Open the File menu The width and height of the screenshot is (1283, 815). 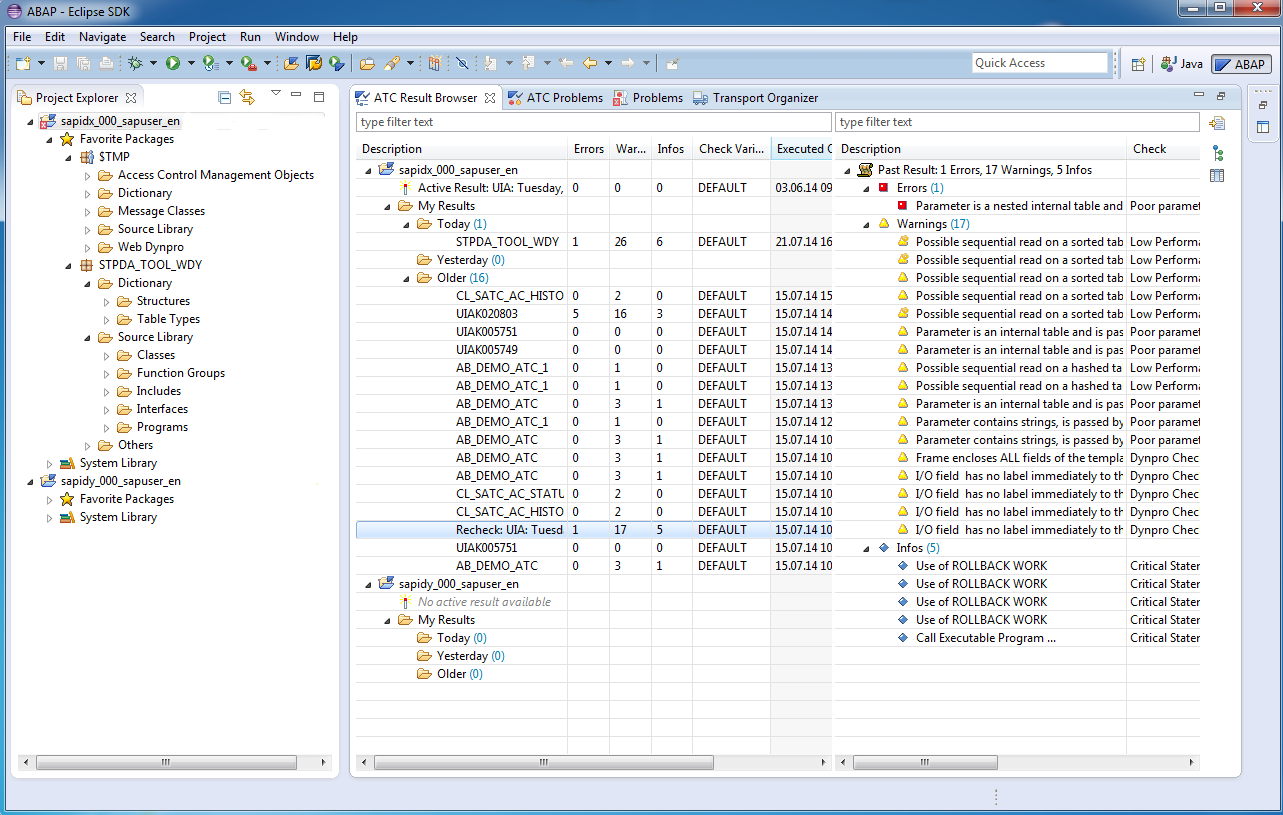point(22,37)
